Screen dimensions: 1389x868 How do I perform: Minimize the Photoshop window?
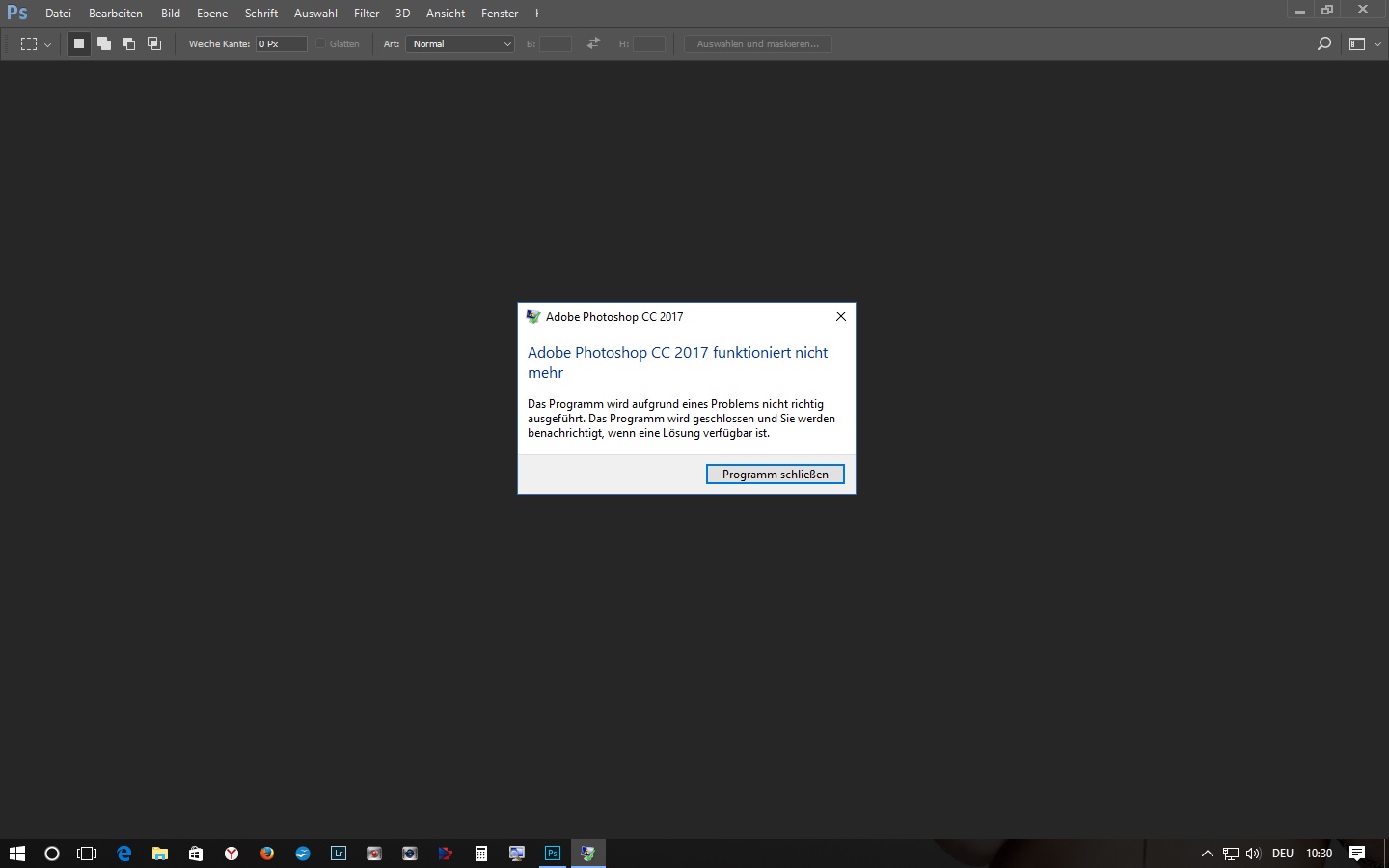point(1300,10)
